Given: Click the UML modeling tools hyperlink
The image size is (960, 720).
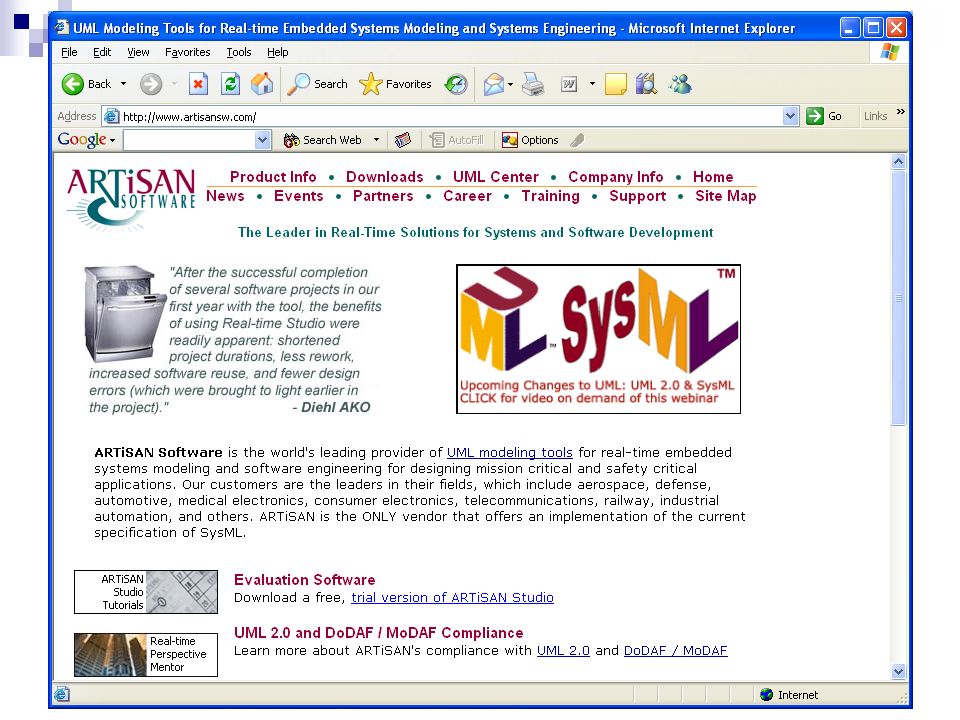Looking at the screenshot, I should [509, 452].
